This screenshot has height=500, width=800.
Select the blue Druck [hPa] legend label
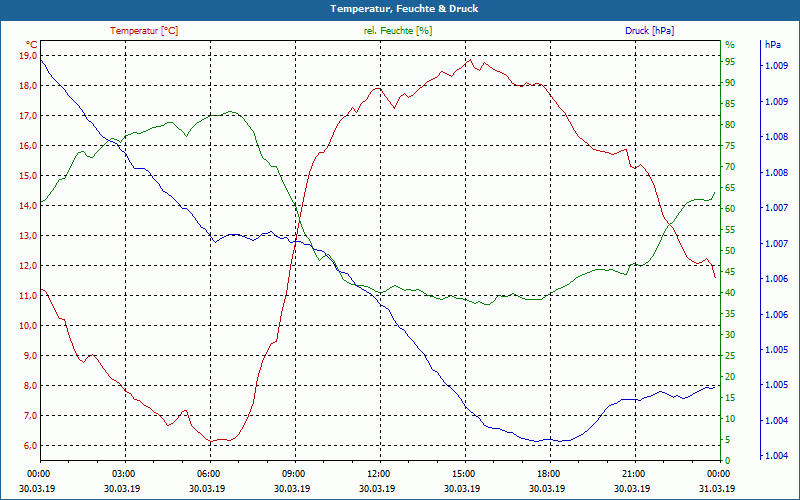649,31
